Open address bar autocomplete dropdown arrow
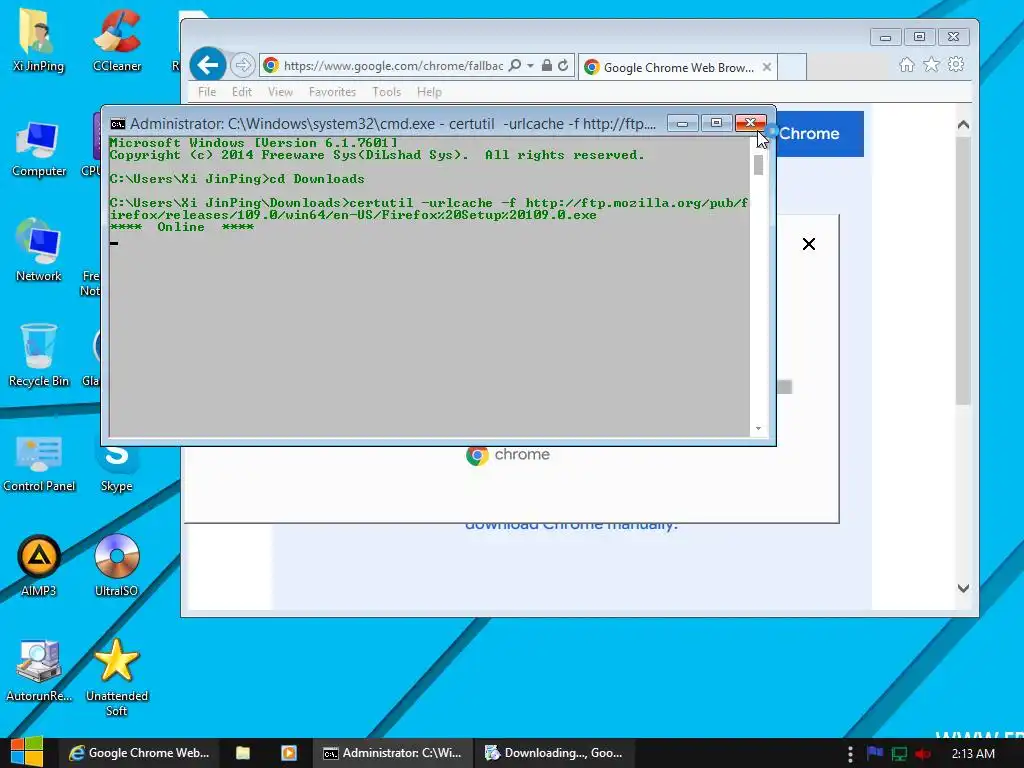 530,66
